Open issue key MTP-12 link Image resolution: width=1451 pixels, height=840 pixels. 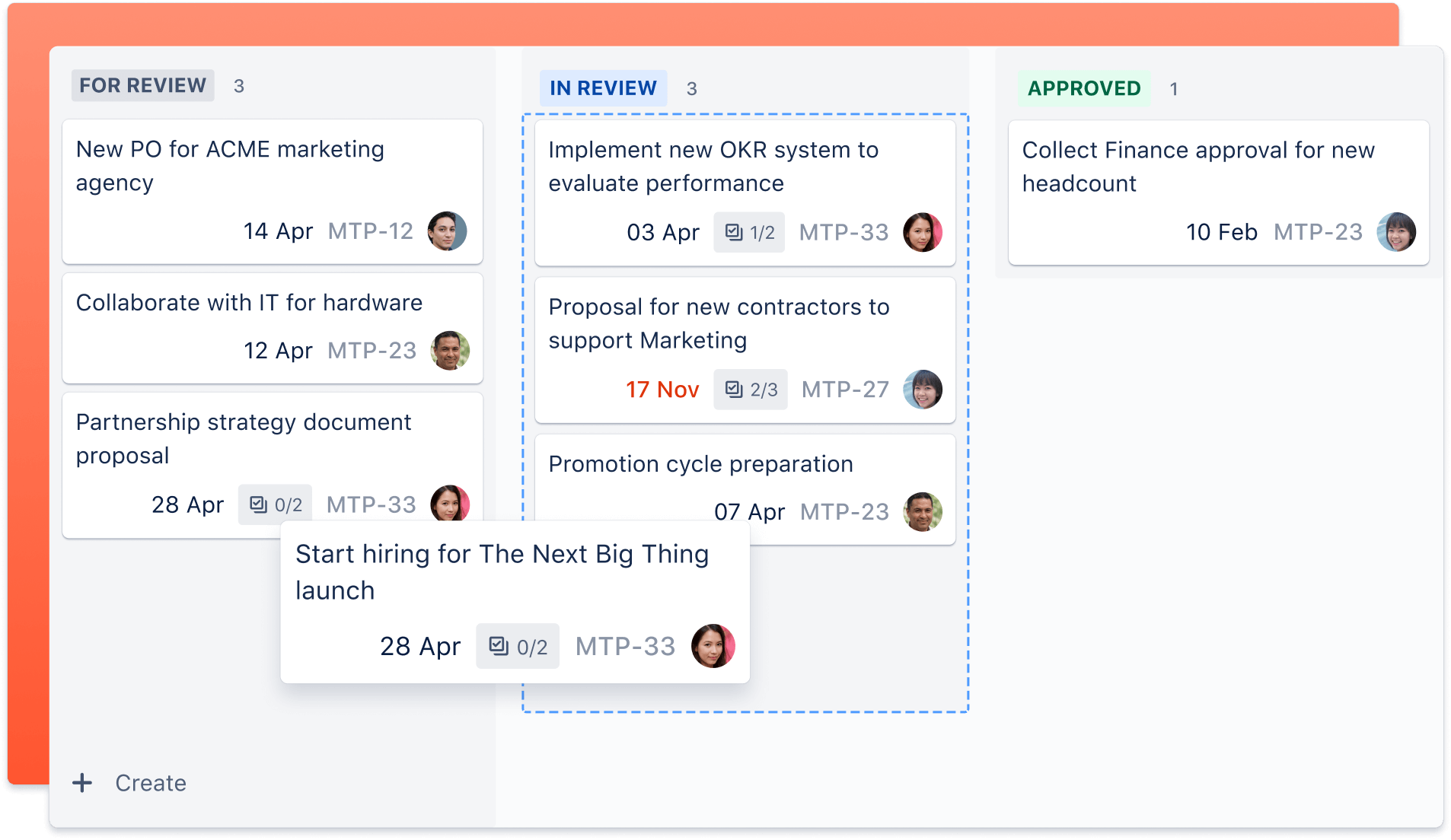click(x=371, y=231)
